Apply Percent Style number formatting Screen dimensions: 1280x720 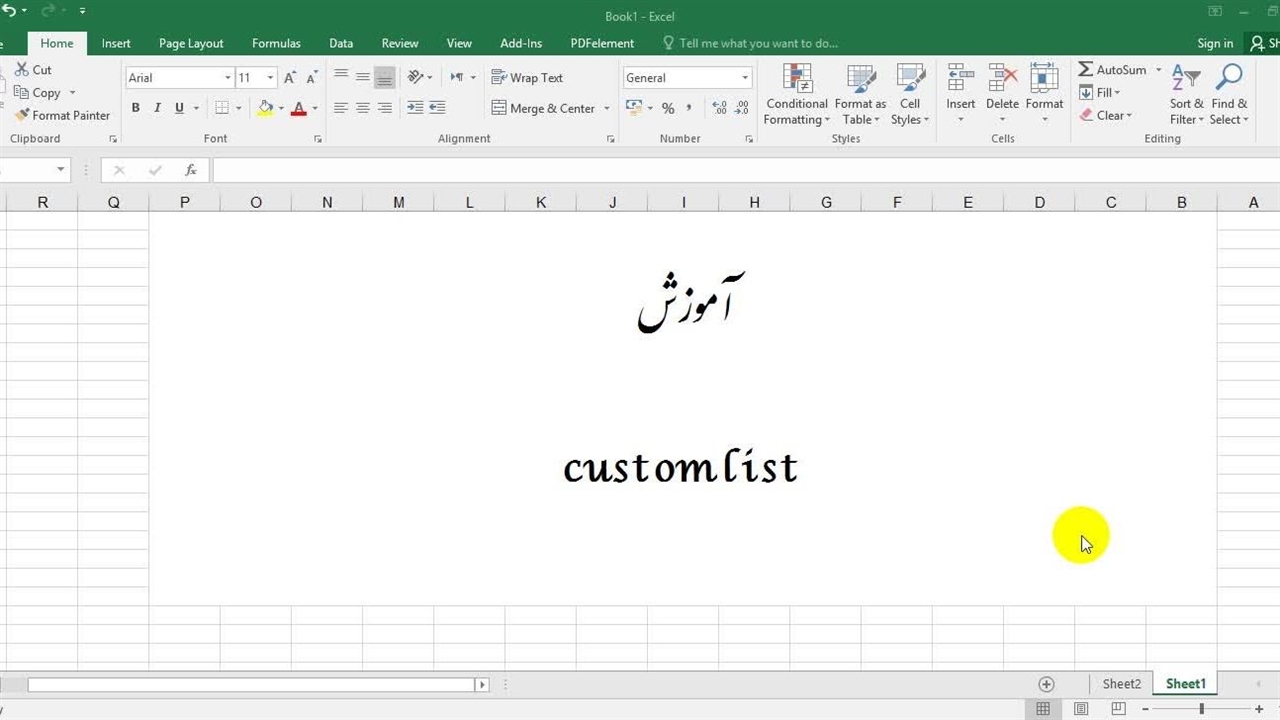pyautogui.click(x=668, y=108)
